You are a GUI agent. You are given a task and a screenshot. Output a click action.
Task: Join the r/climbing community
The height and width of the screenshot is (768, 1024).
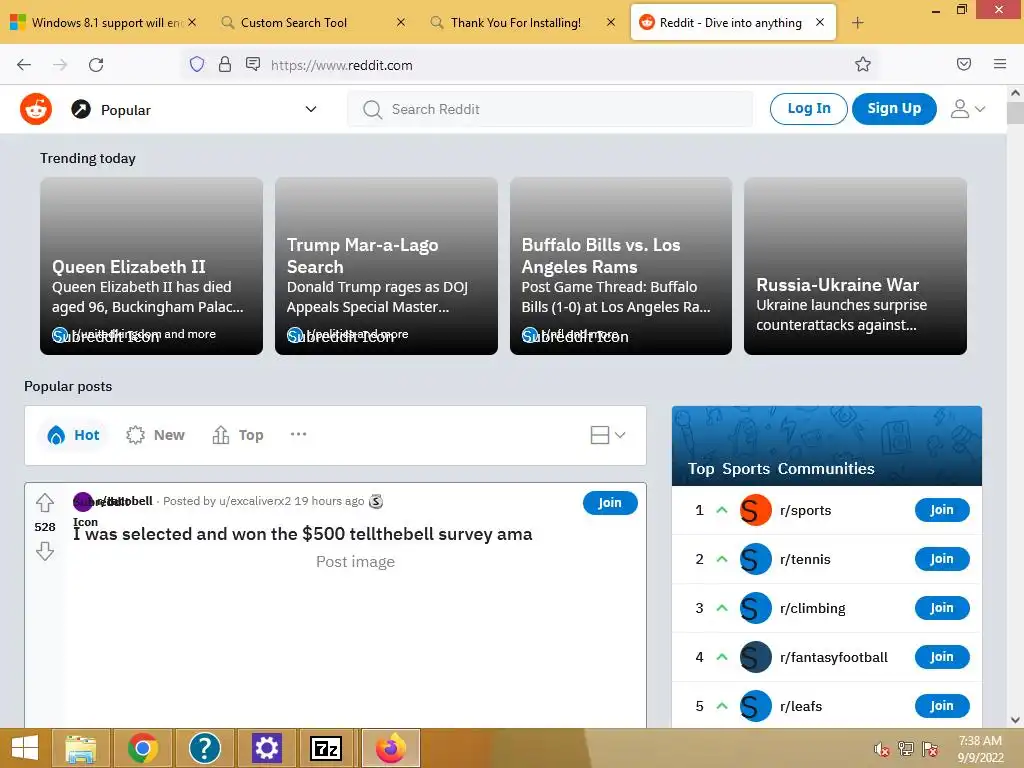941,608
